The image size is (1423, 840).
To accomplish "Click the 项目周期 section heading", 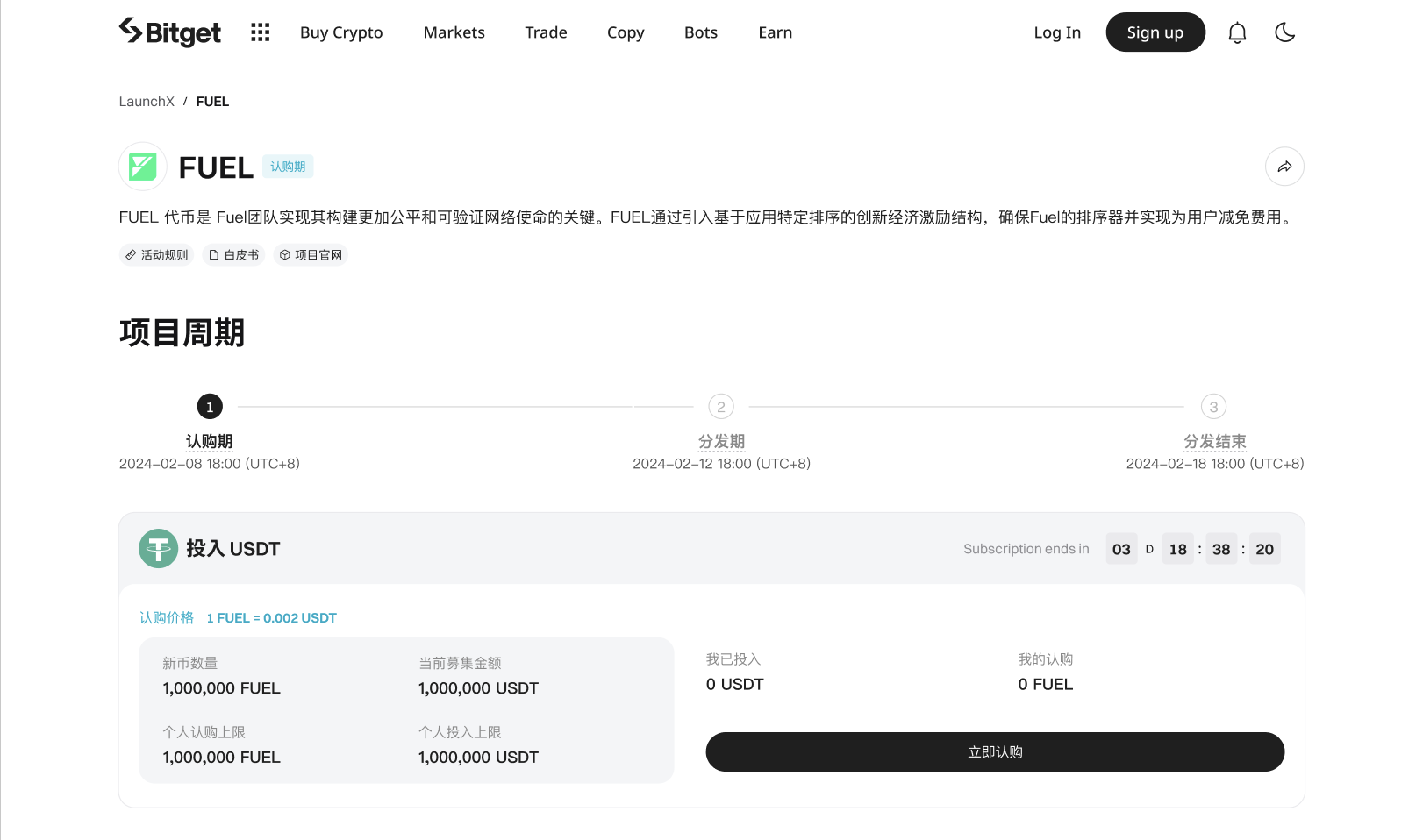I will click(x=182, y=333).
